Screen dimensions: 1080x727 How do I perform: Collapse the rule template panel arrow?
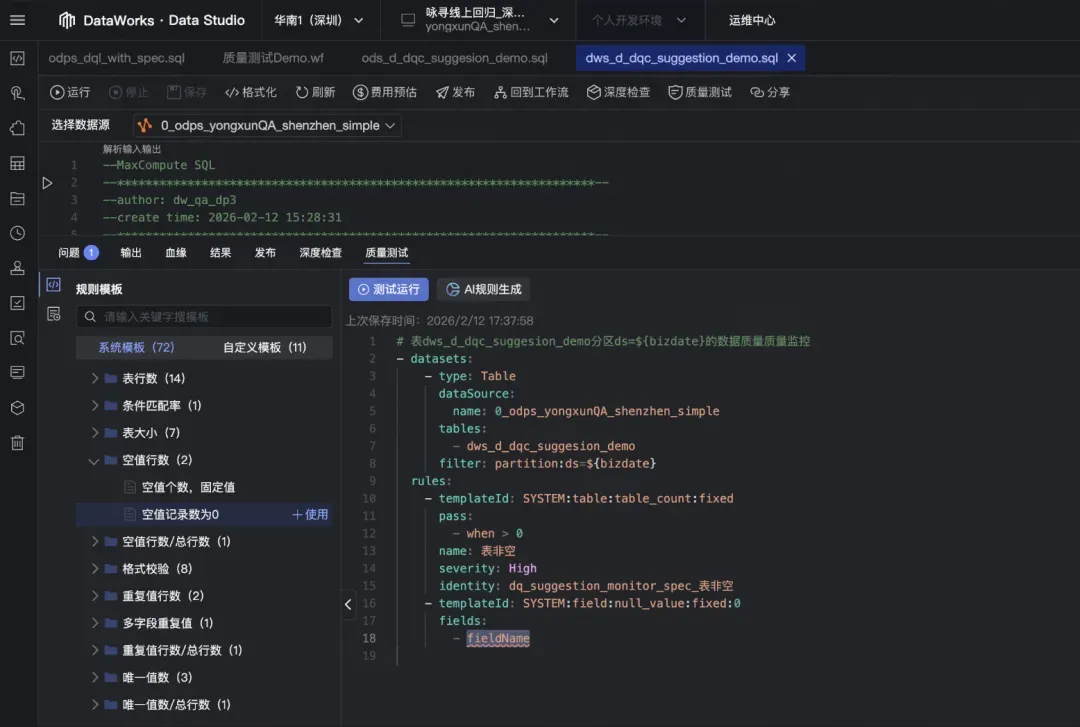(x=348, y=604)
